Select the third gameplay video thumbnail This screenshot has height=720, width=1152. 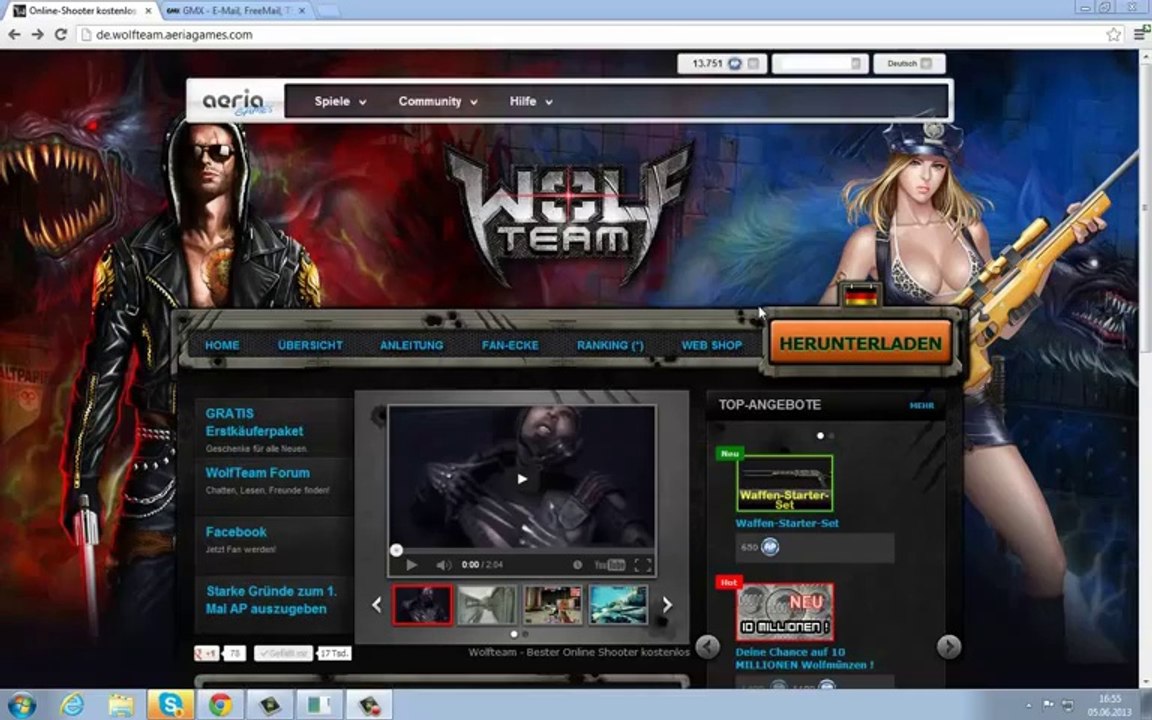(x=552, y=605)
